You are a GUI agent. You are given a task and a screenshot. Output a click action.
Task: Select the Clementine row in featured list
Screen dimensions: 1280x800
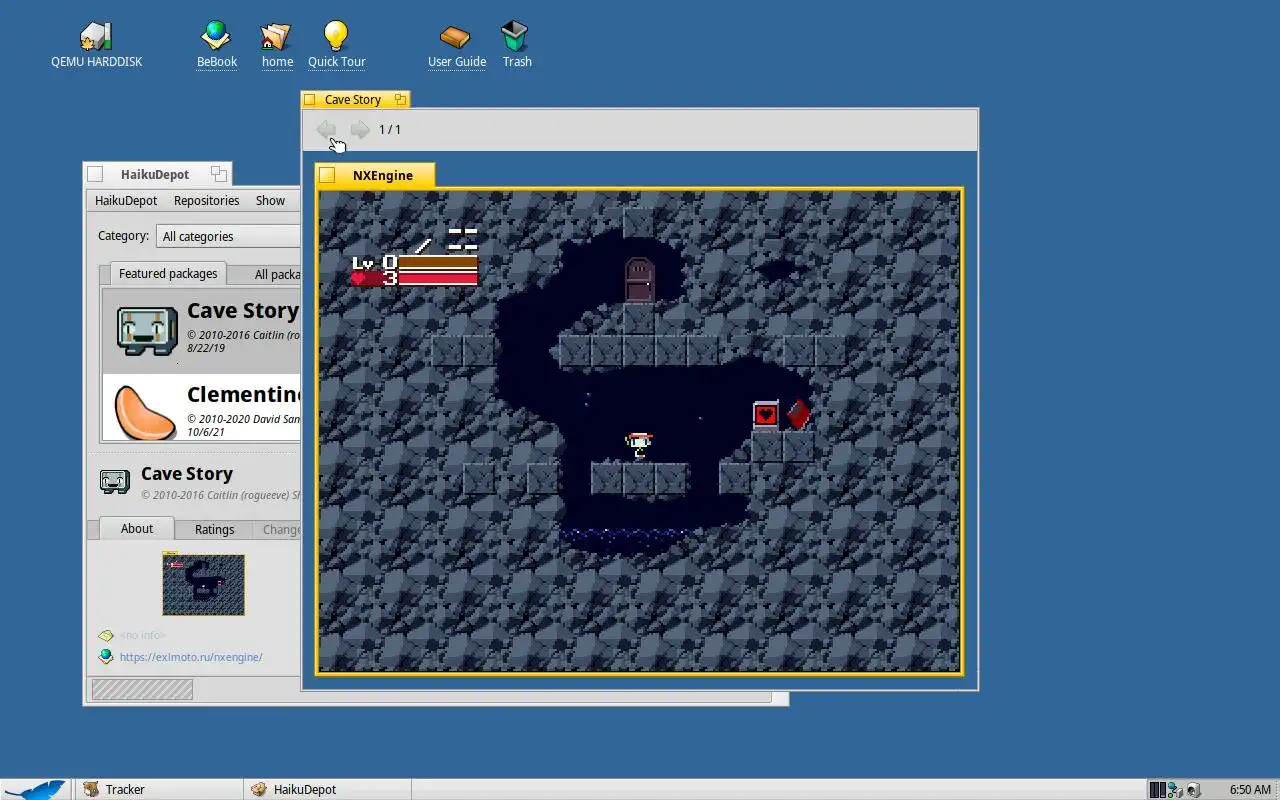(201, 408)
